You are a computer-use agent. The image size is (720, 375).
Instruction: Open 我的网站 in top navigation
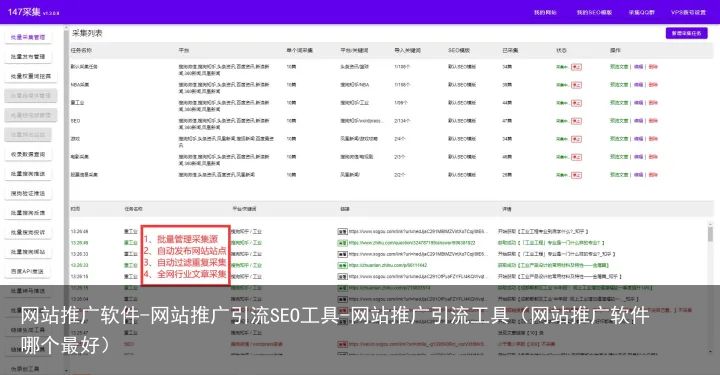545,12
